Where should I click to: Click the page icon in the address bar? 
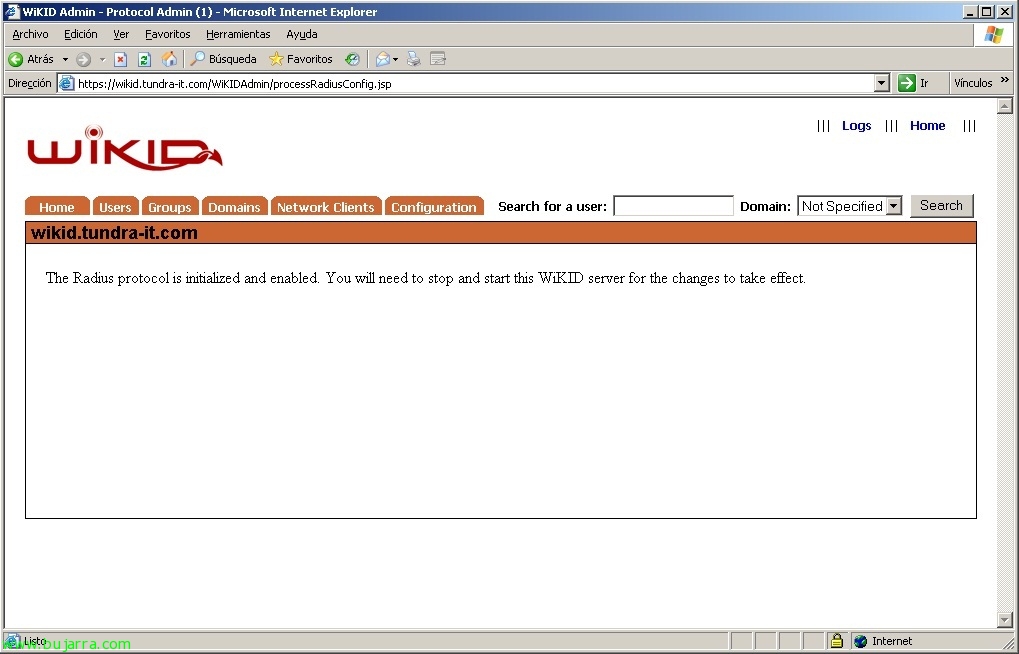coord(66,83)
